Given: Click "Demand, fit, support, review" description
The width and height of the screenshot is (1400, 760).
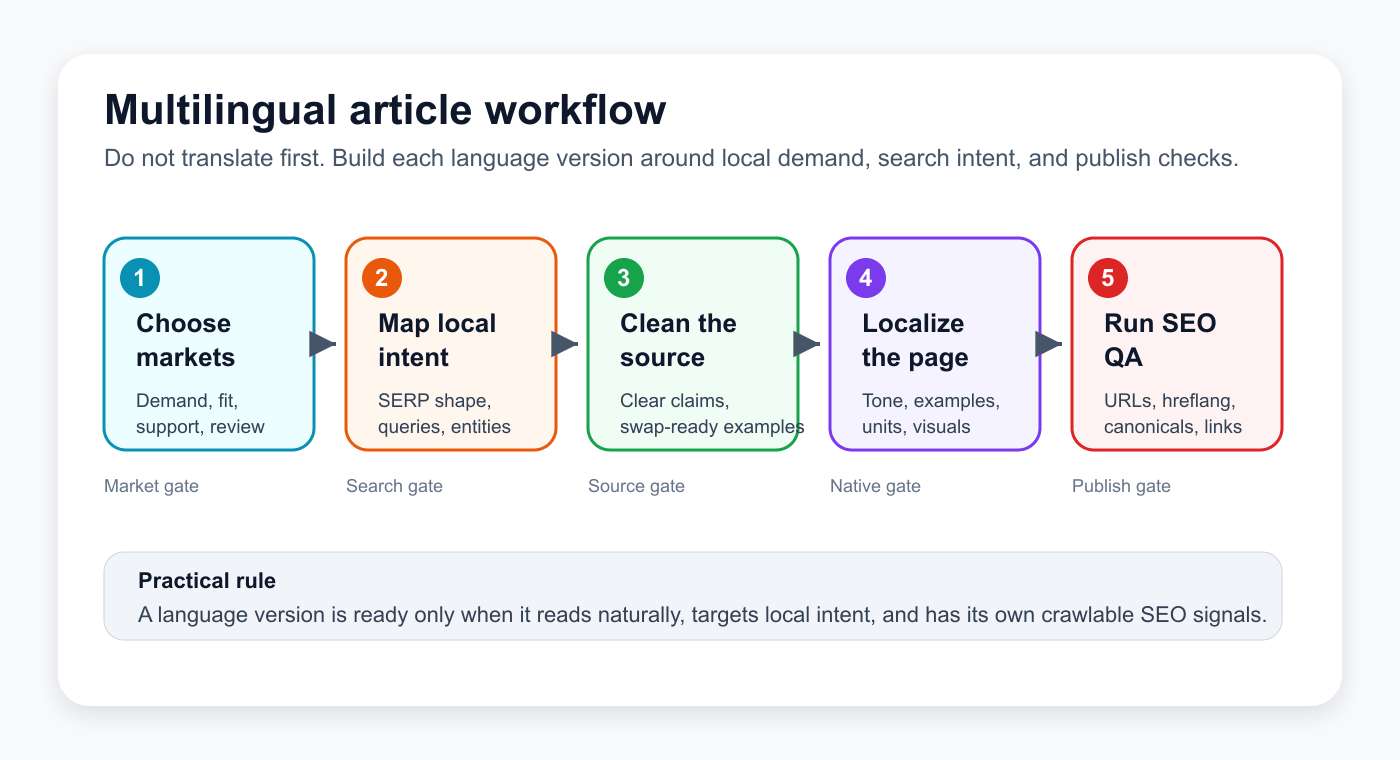Looking at the screenshot, I should [200, 414].
